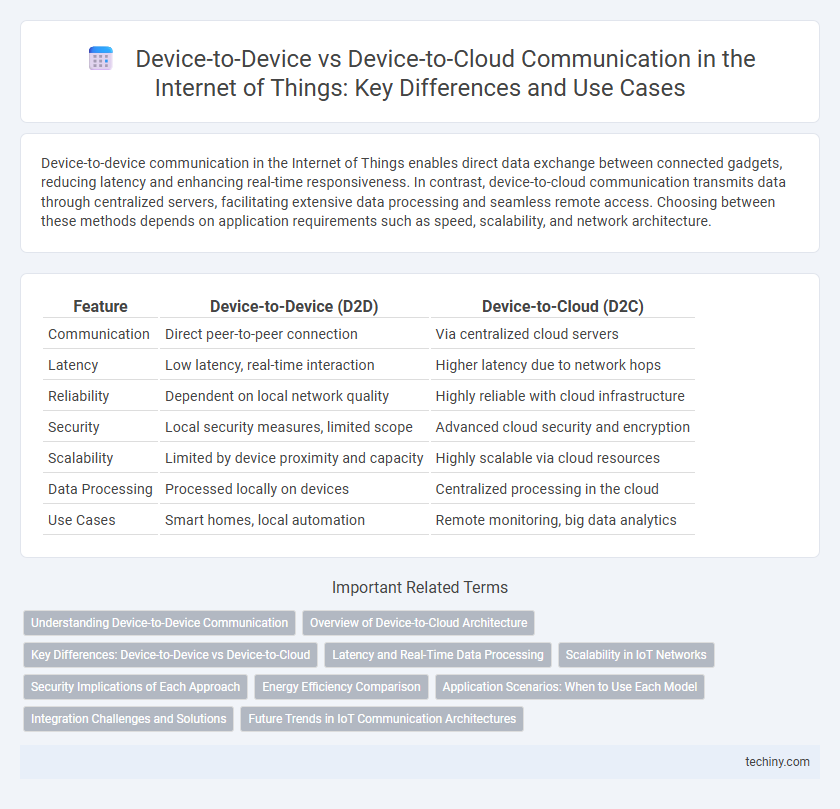The image size is (840, 809).
Task: Open Future Trends in IoT Communication Architectures tag
Action: coord(382,719)
